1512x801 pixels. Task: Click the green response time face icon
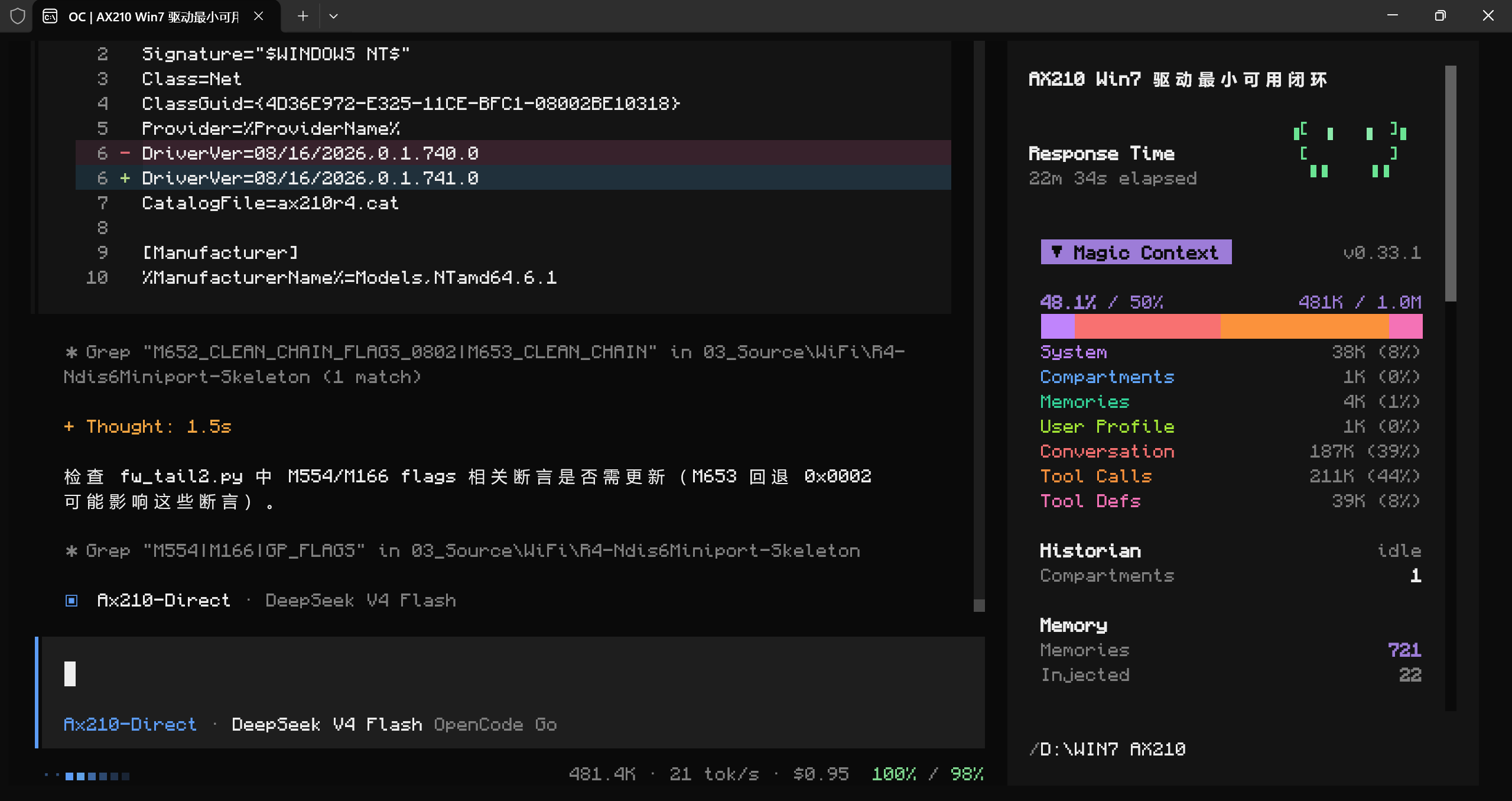1350,150
